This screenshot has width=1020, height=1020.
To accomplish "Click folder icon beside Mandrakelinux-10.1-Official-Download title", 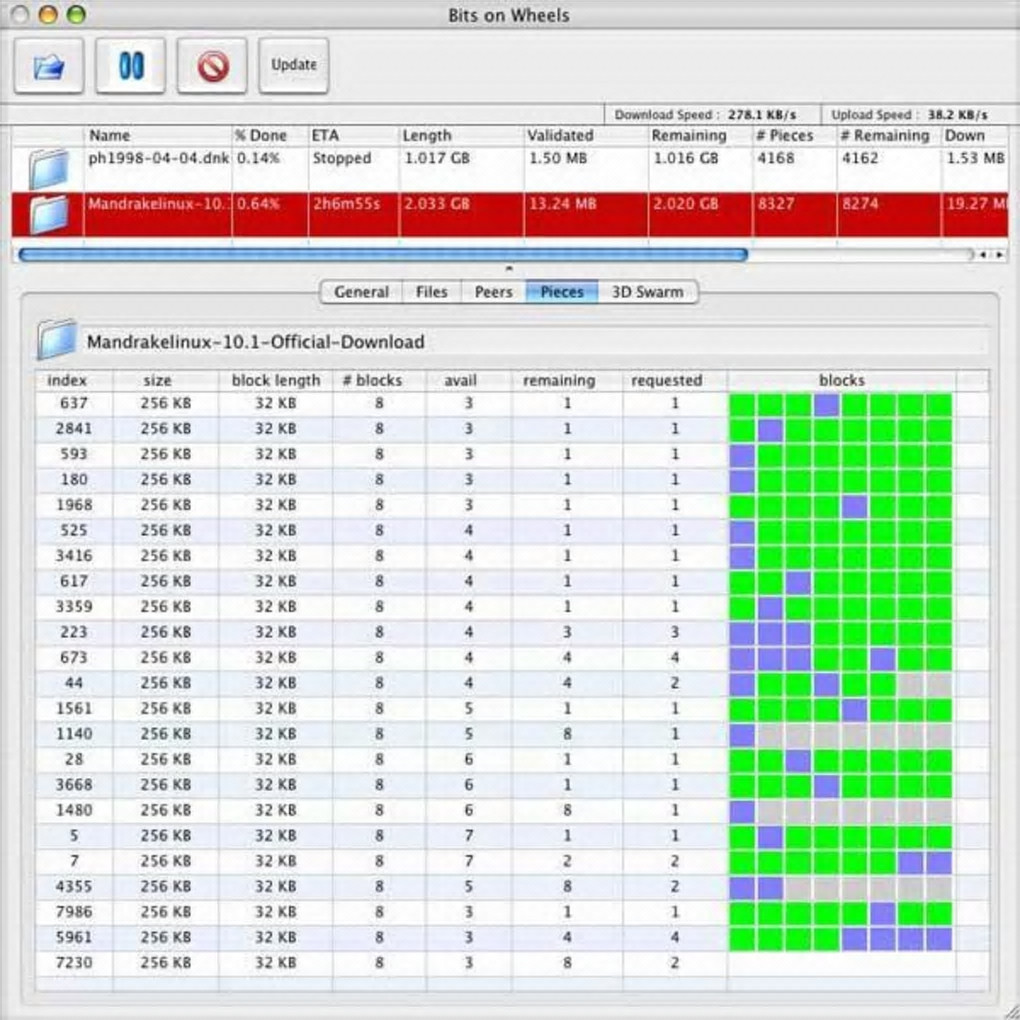I will pos(57,340).
